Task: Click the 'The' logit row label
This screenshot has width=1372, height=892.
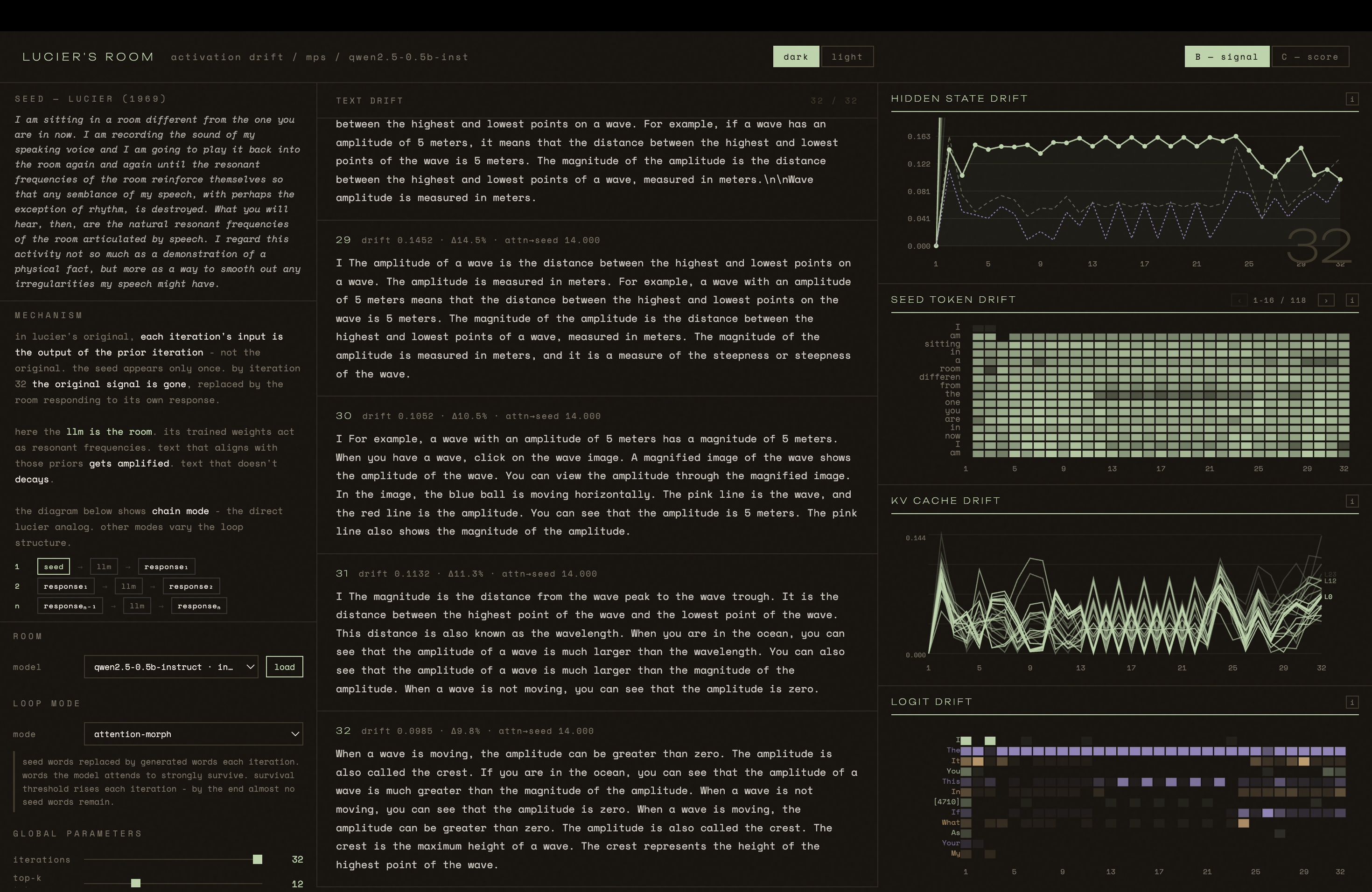Action: tap(953, 750)
